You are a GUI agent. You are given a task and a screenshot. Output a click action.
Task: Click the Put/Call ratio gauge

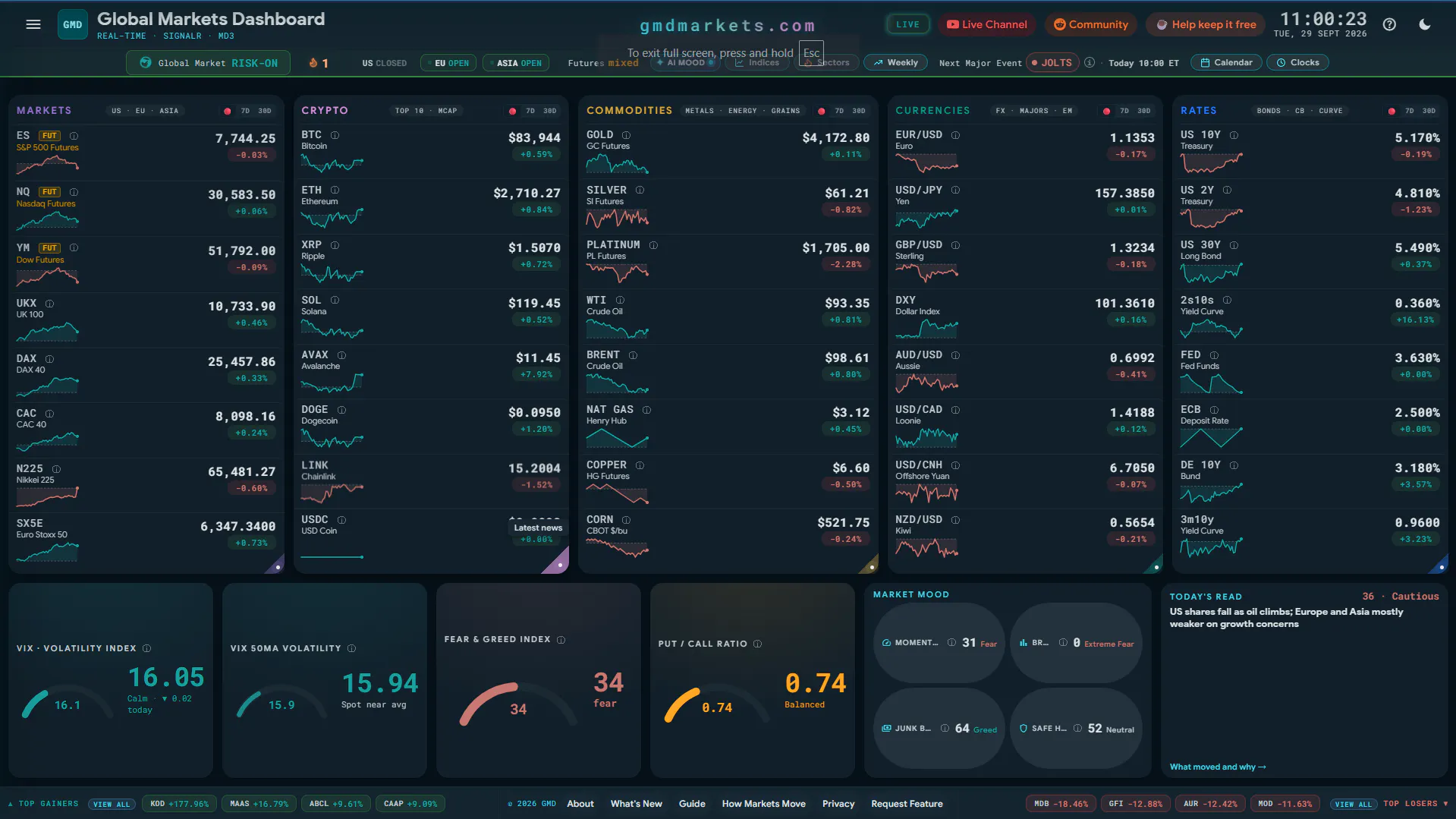[x=717, y=704]
